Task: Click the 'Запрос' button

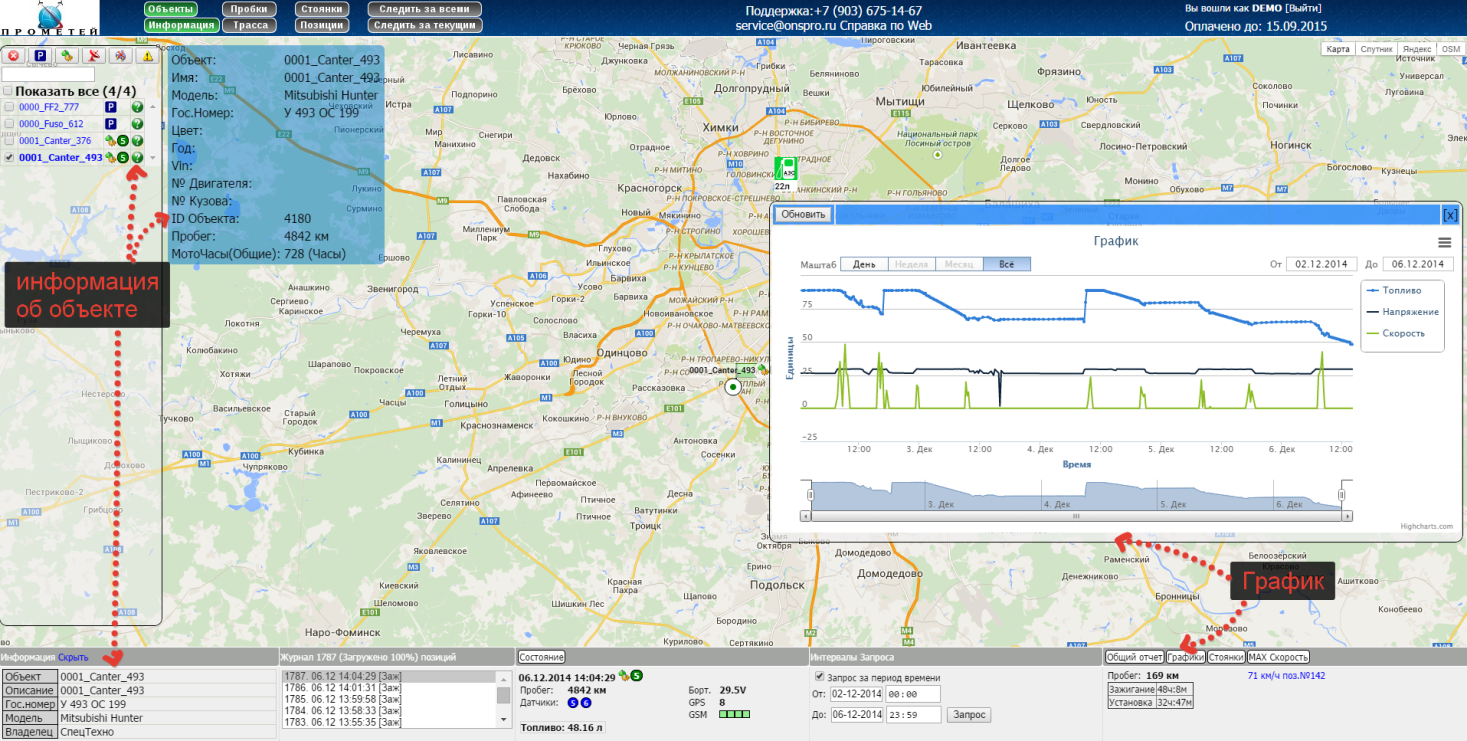Action: point(970,715)
